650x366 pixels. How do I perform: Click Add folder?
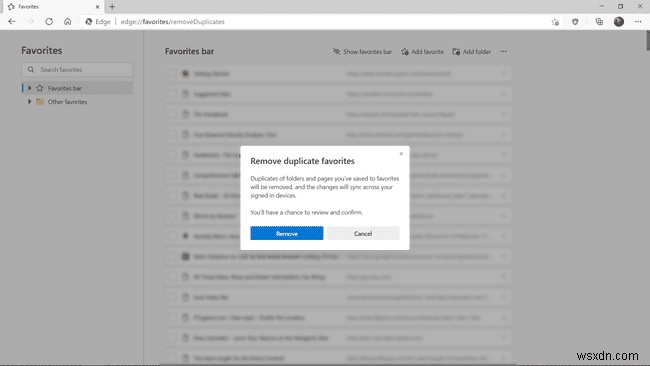tap(472, 52)
